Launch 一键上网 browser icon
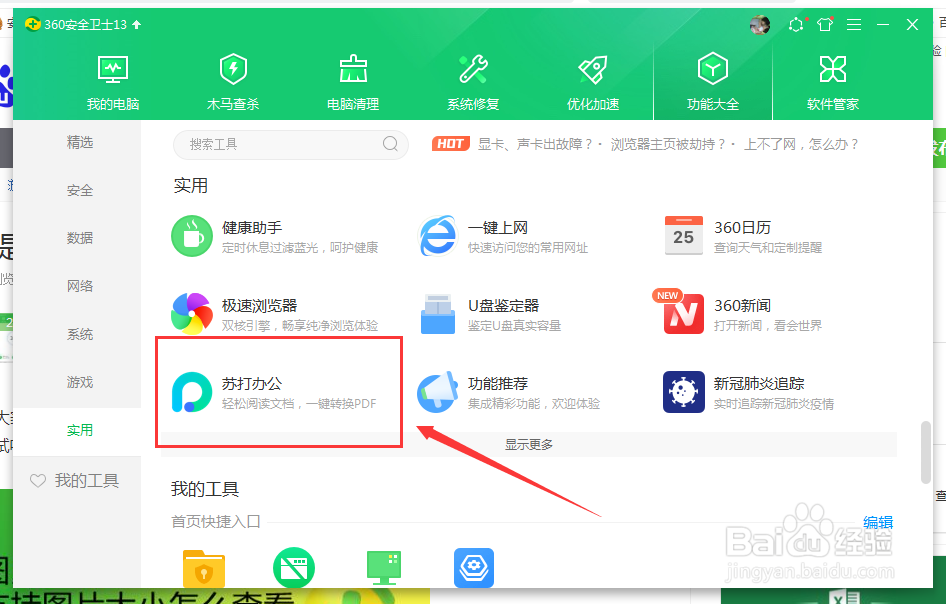Viewport: 946px width, 604px height. [x=438, y=236]
